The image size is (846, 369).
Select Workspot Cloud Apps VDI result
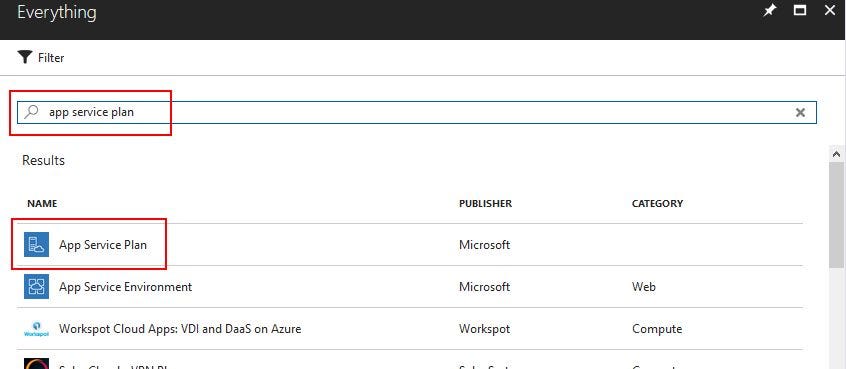coord(410,329)
